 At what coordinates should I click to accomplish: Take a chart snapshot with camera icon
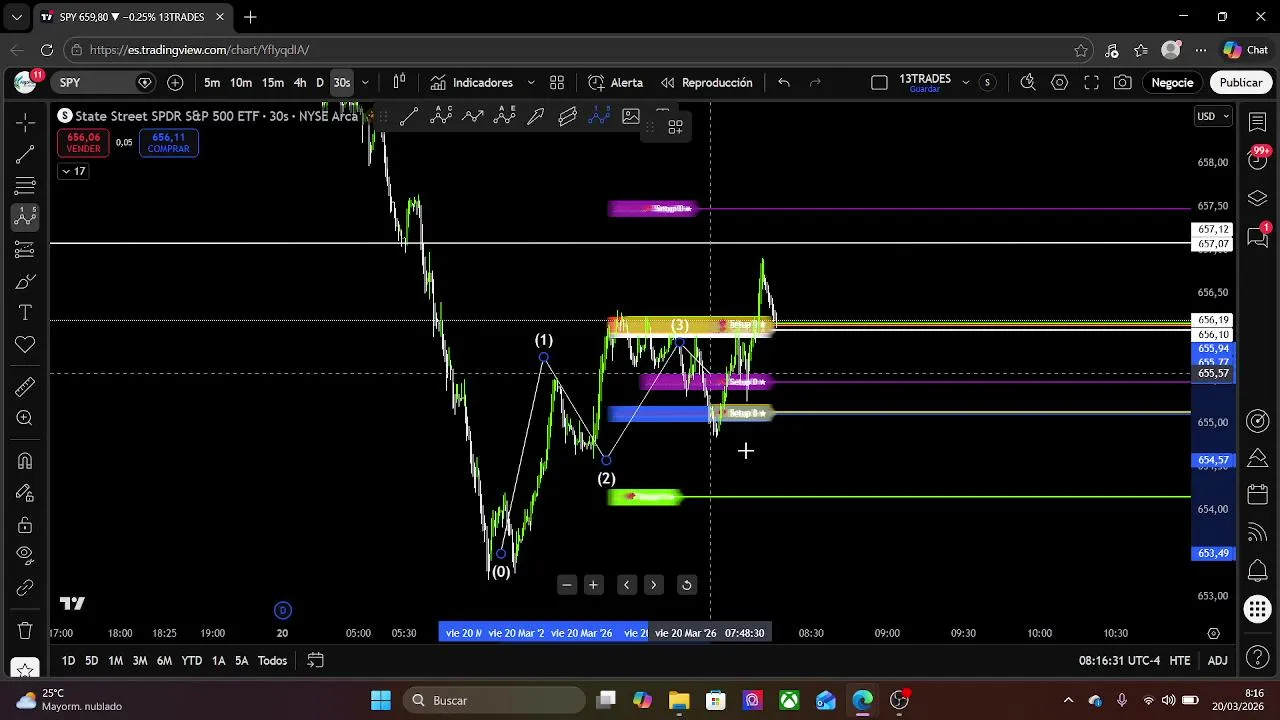point(1123,83)
